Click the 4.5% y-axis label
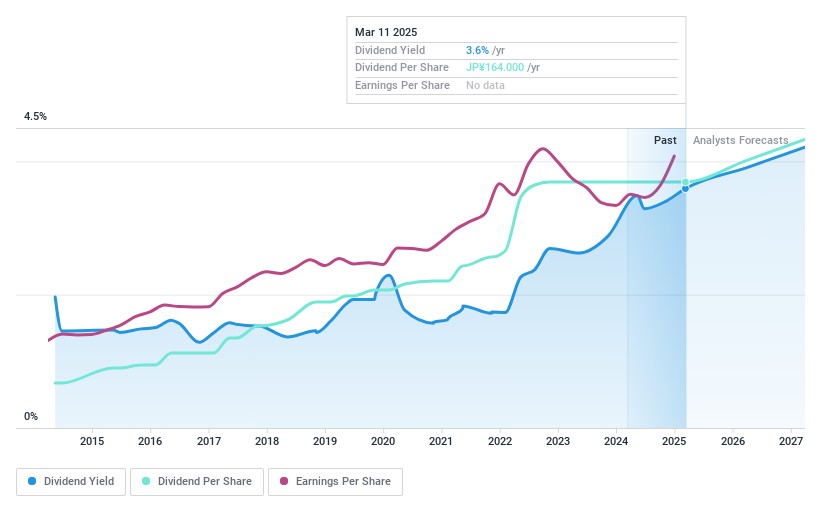The height and width of the screenshot is (508, 821). pyautogui.click(x=36, y=117)
